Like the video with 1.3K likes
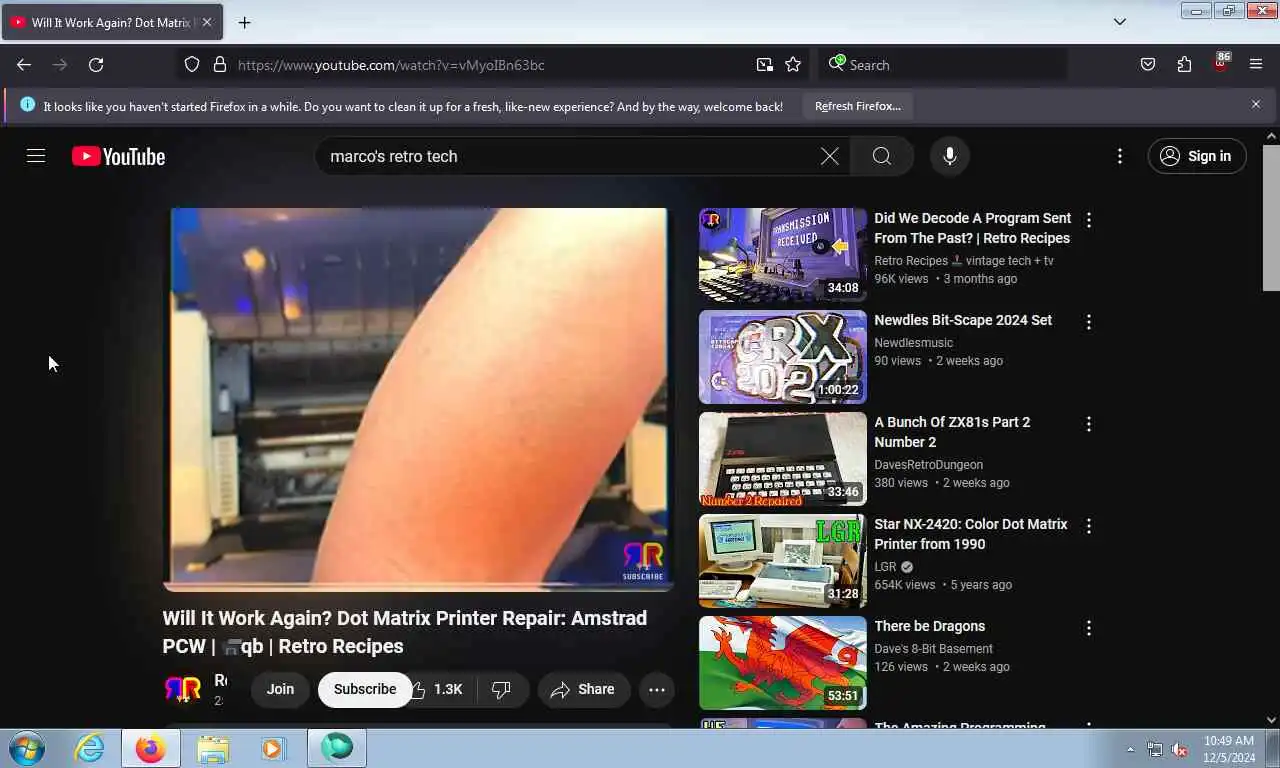This screenshot has width=1280, height=768. pos(438,689)
